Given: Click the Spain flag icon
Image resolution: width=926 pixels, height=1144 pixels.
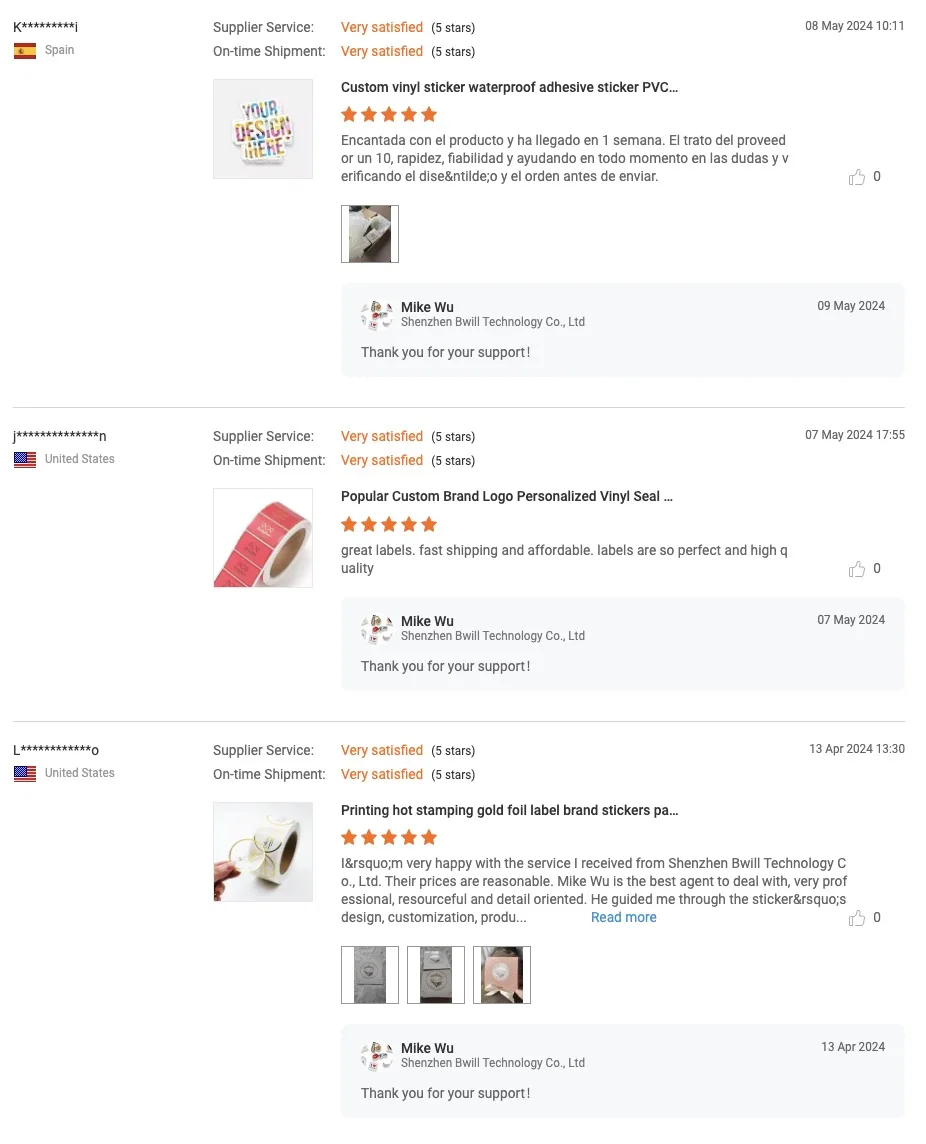Looking at the screenshot, I should [25, 51].
